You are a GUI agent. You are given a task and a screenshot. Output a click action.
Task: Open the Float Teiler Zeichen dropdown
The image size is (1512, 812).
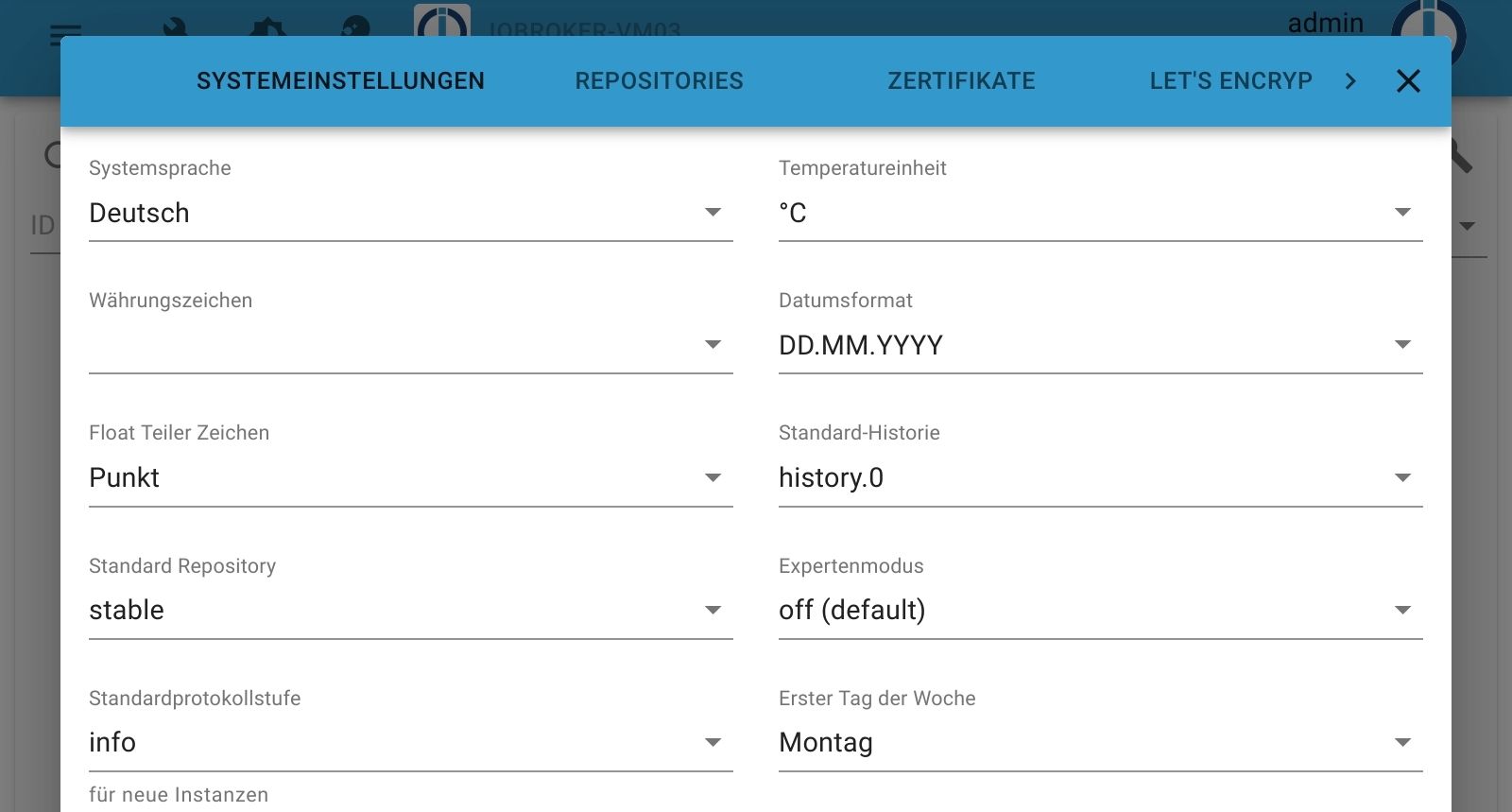[x=410, y=478]
